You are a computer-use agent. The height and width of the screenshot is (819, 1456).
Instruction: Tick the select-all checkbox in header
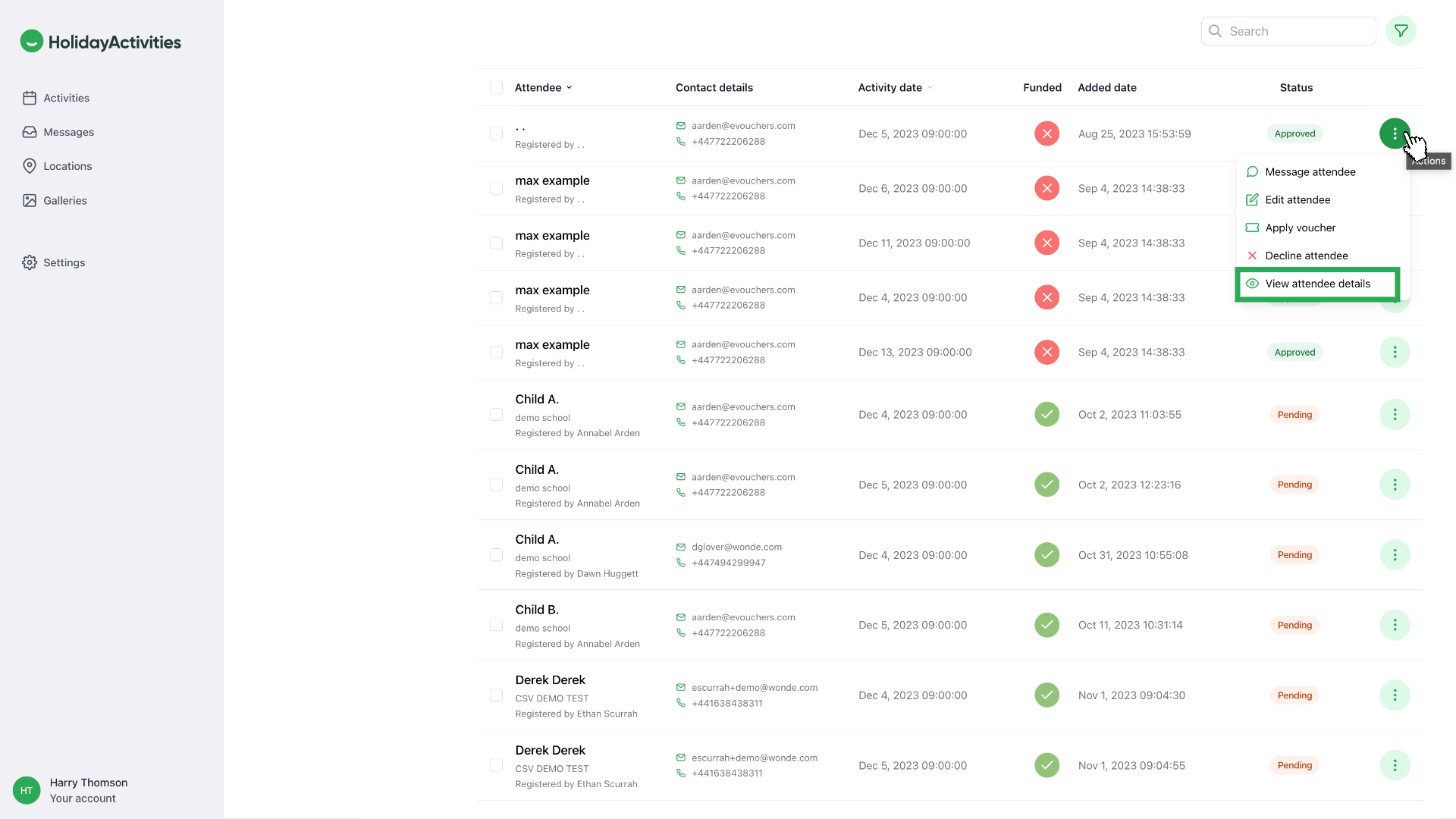(496, 87)
